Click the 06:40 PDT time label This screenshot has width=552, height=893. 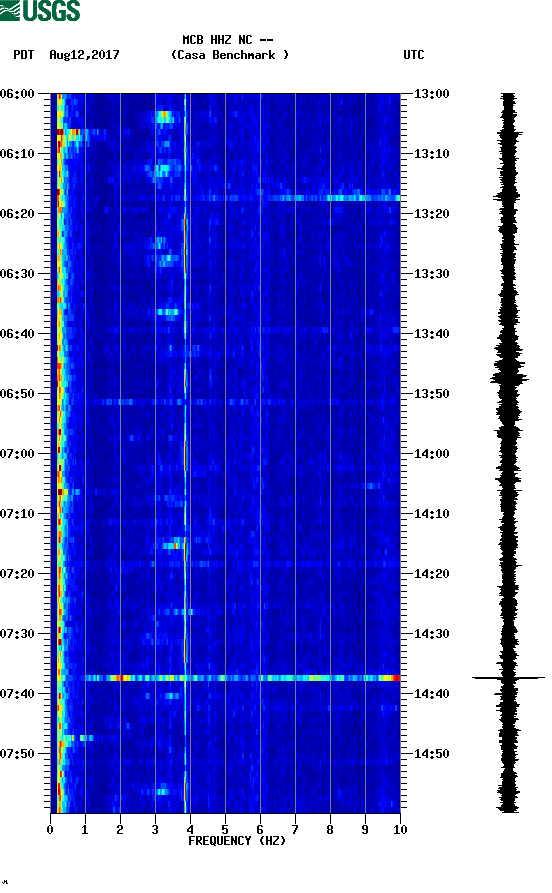coord(18,334)
